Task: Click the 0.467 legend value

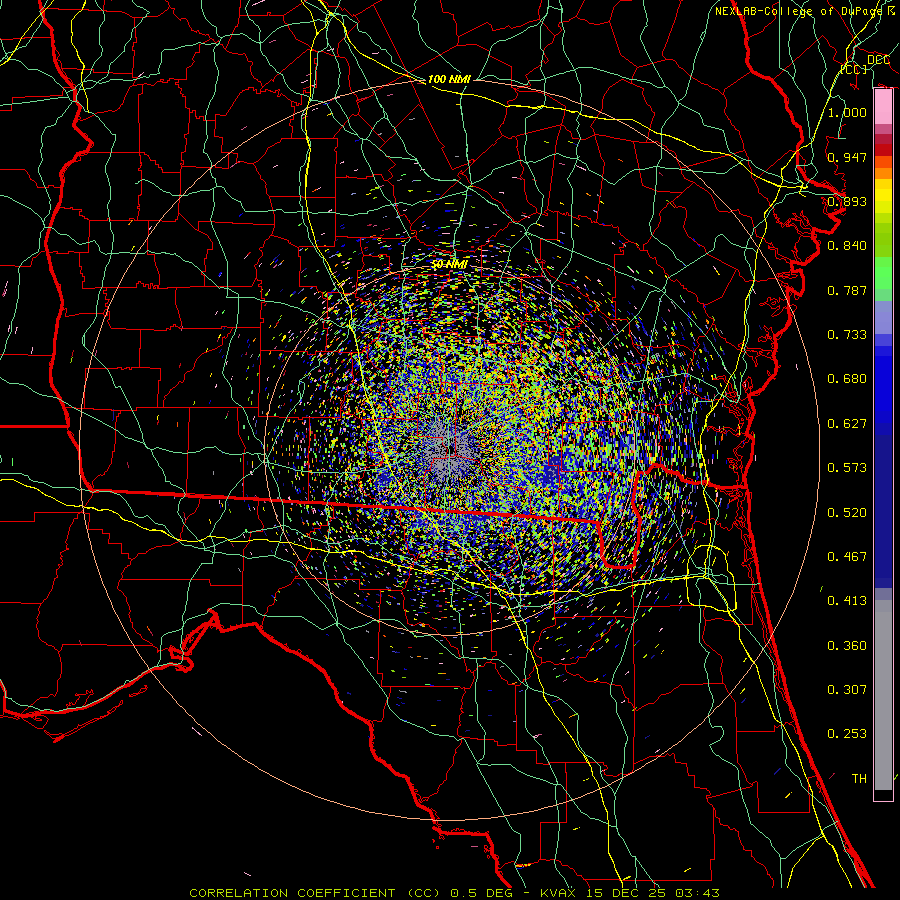Action: pos(847,557)
